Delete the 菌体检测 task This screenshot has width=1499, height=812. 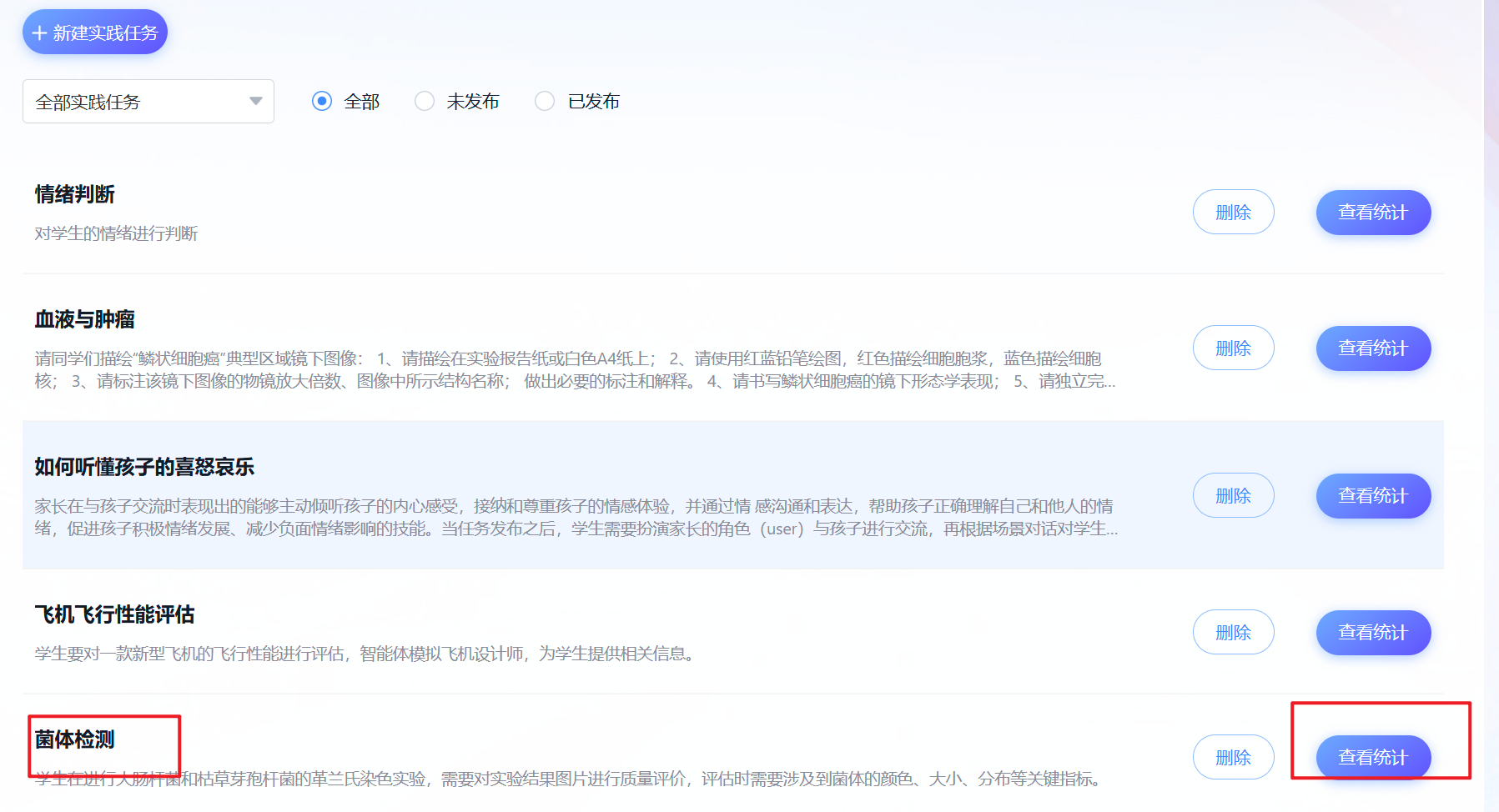1233,758
